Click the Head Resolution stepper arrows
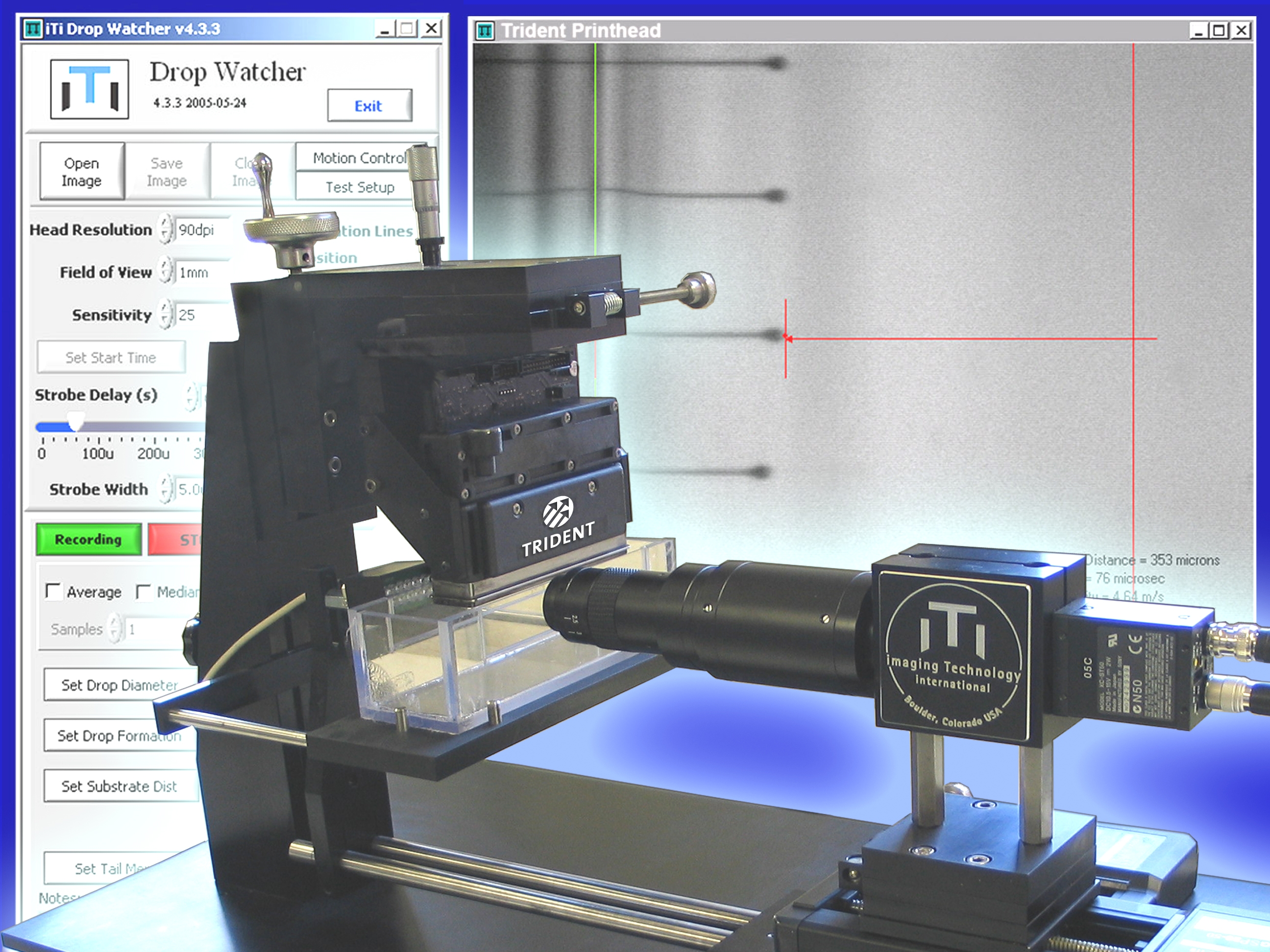The width and height of the screenshot is (1270, 952). coord(165,230)
